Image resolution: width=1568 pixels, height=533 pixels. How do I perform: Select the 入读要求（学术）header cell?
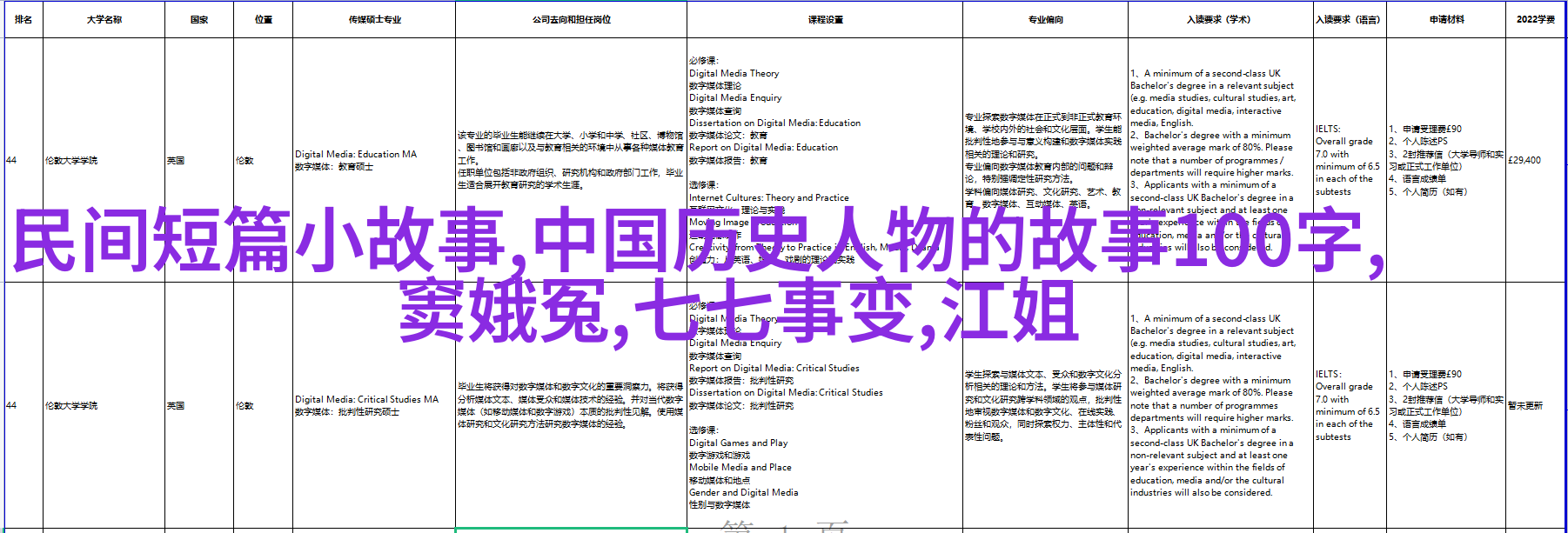[1221, 19]
